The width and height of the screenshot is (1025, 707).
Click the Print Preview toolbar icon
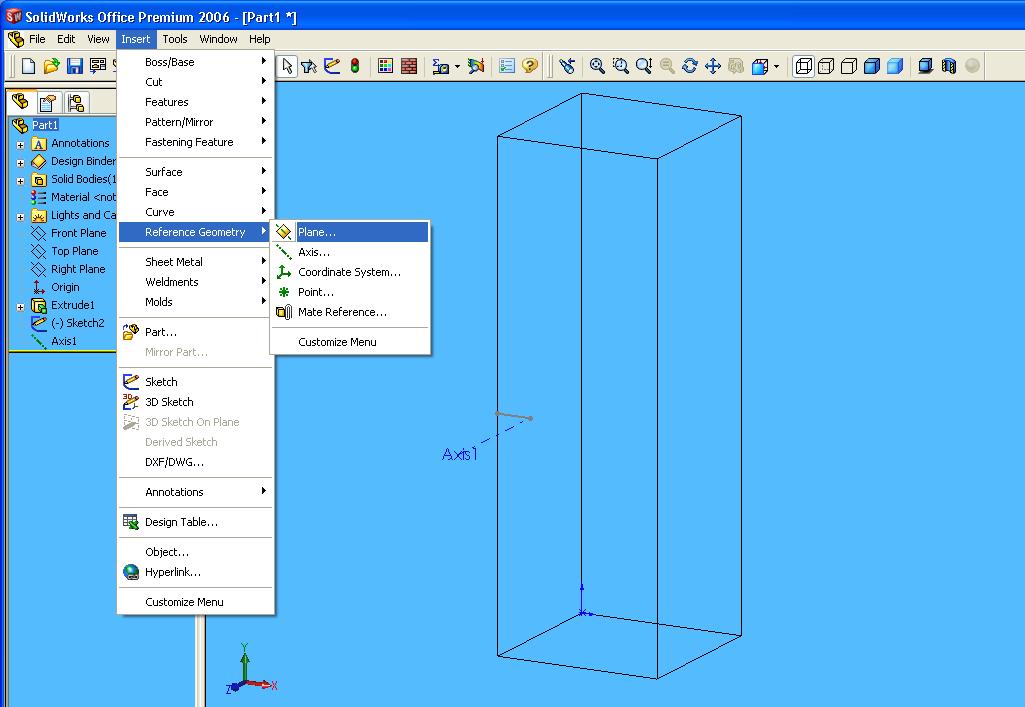pos(98,66)
